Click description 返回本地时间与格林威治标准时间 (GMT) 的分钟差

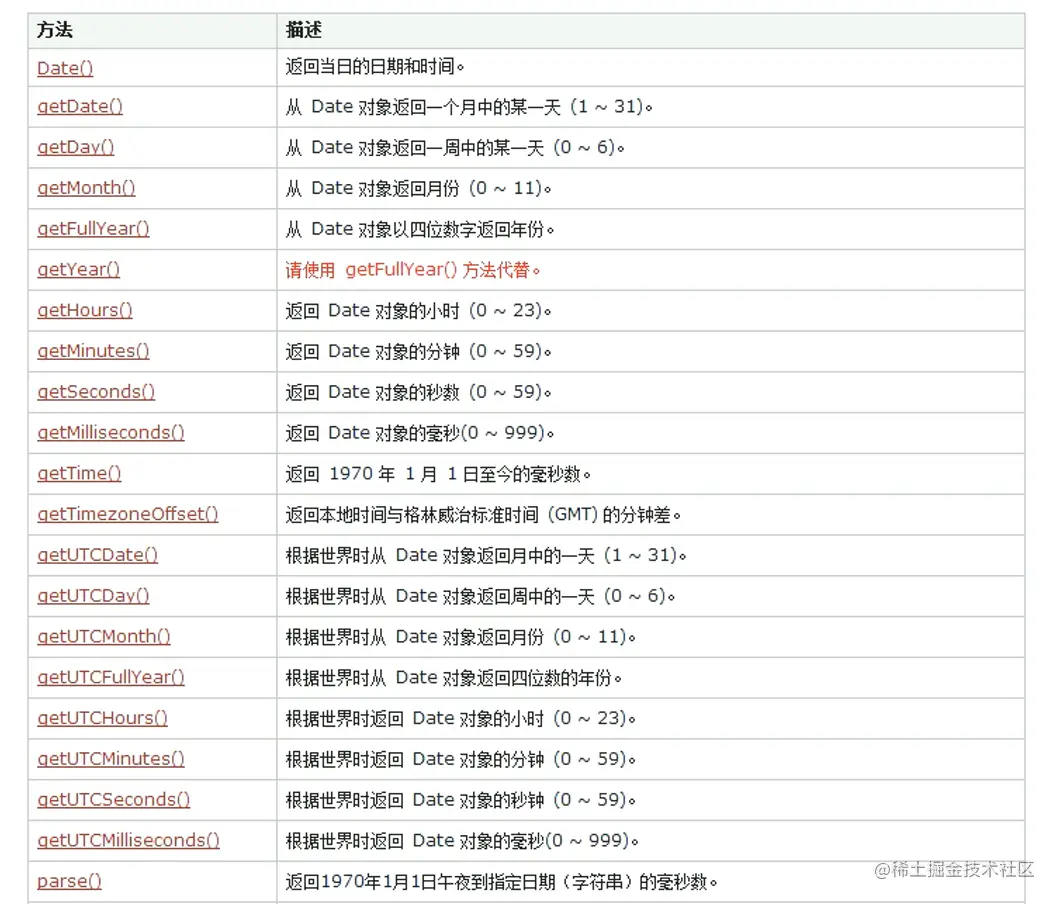click(483, 515)
